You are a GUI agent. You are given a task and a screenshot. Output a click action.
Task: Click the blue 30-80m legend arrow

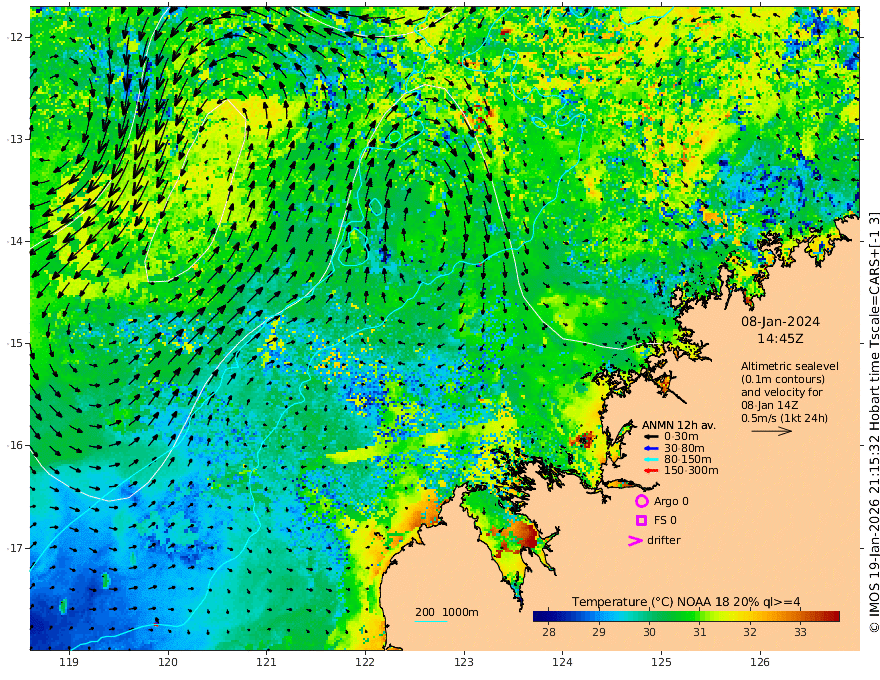[651, 448]
